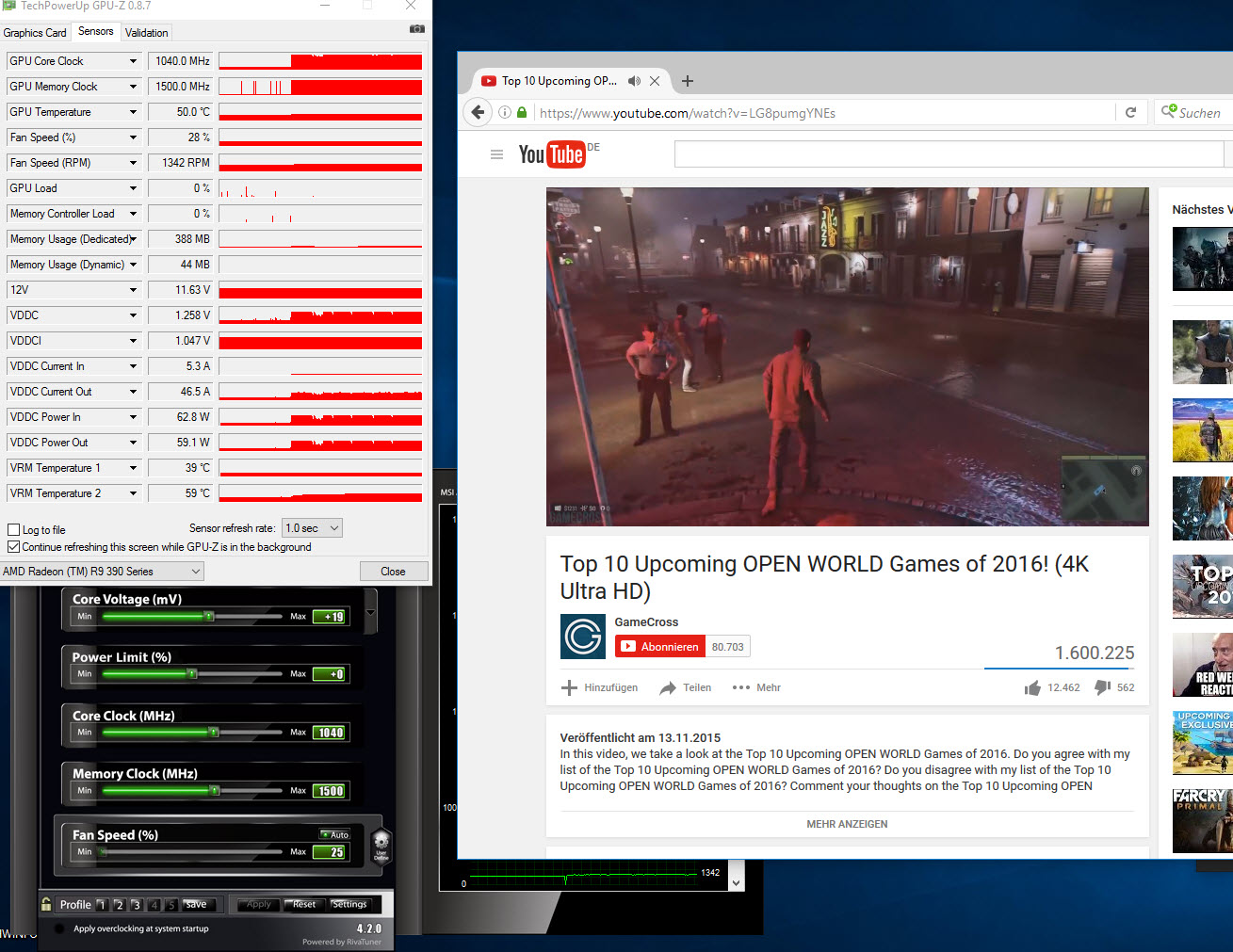1233x952 pixels.
Task: Expand GPU Load sensor dropdown
Action: coord(133,188)
